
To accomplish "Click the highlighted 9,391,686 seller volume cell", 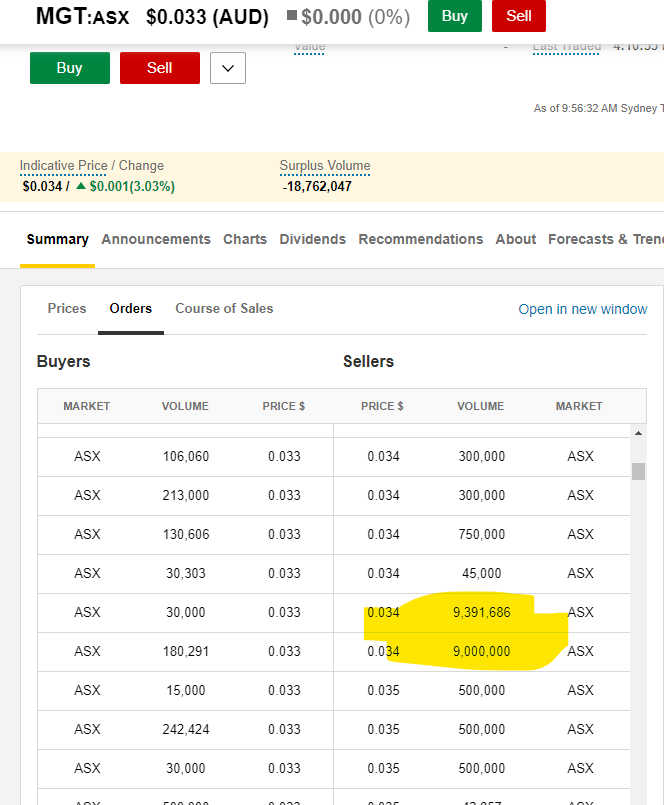I will click(x=481, y=612).
